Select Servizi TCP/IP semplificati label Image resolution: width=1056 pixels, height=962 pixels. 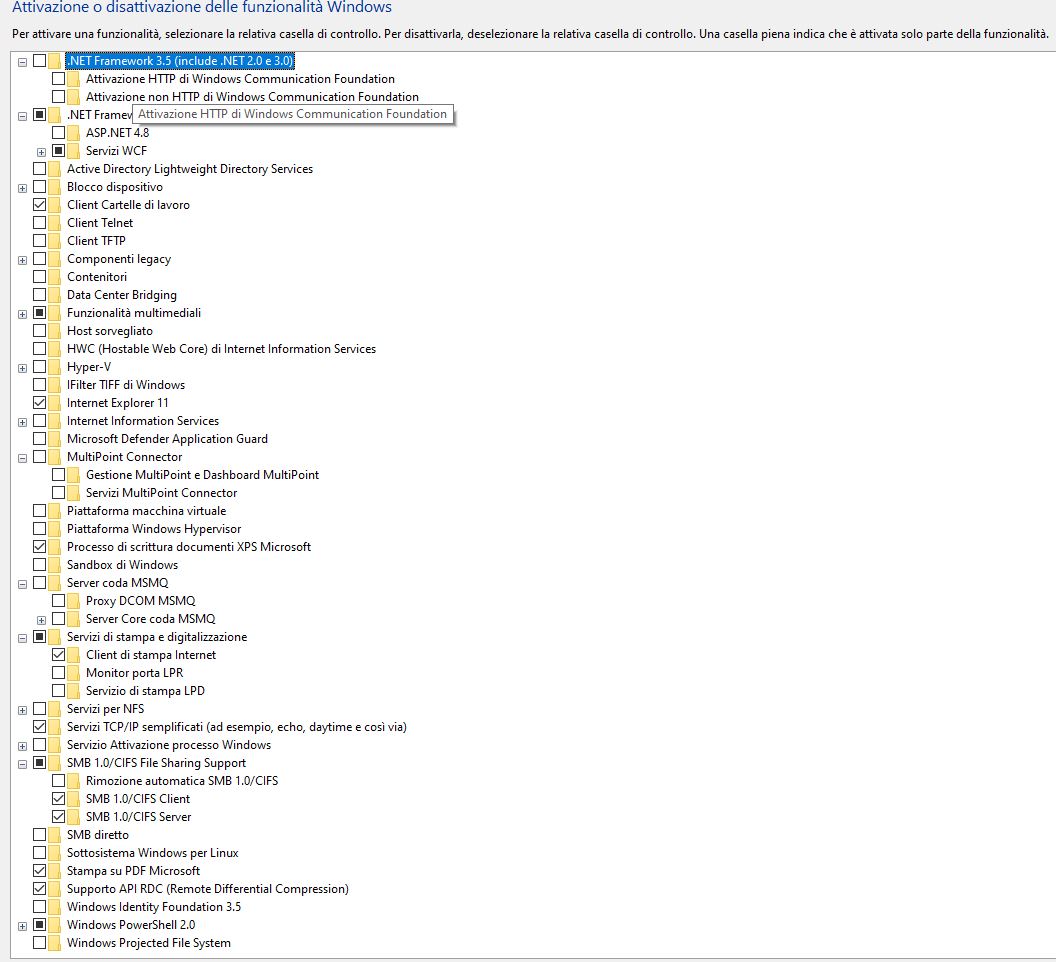pos(237,727)
